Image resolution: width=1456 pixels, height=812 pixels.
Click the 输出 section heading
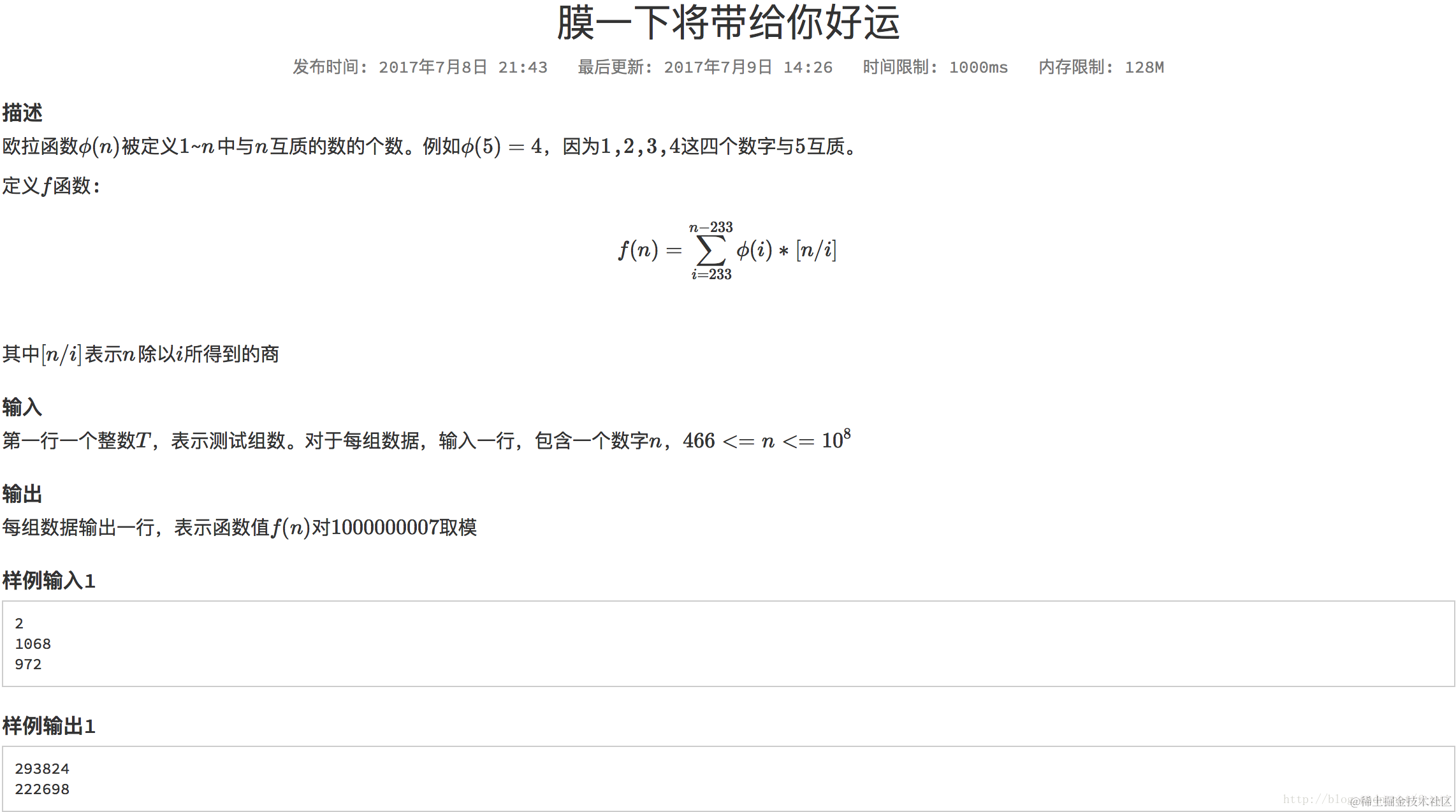click(x=22, y=493)
